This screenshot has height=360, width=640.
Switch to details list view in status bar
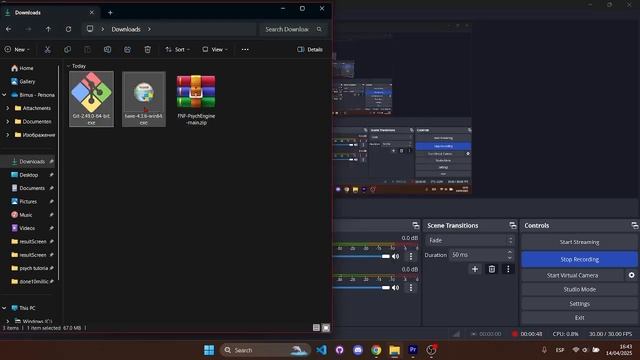coord(316,327)
